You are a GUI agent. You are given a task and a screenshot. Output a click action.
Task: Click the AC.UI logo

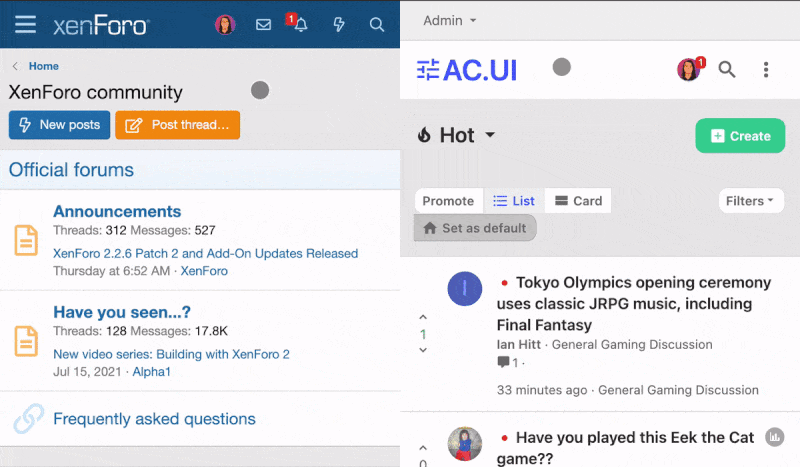click(x=467, y=70)
